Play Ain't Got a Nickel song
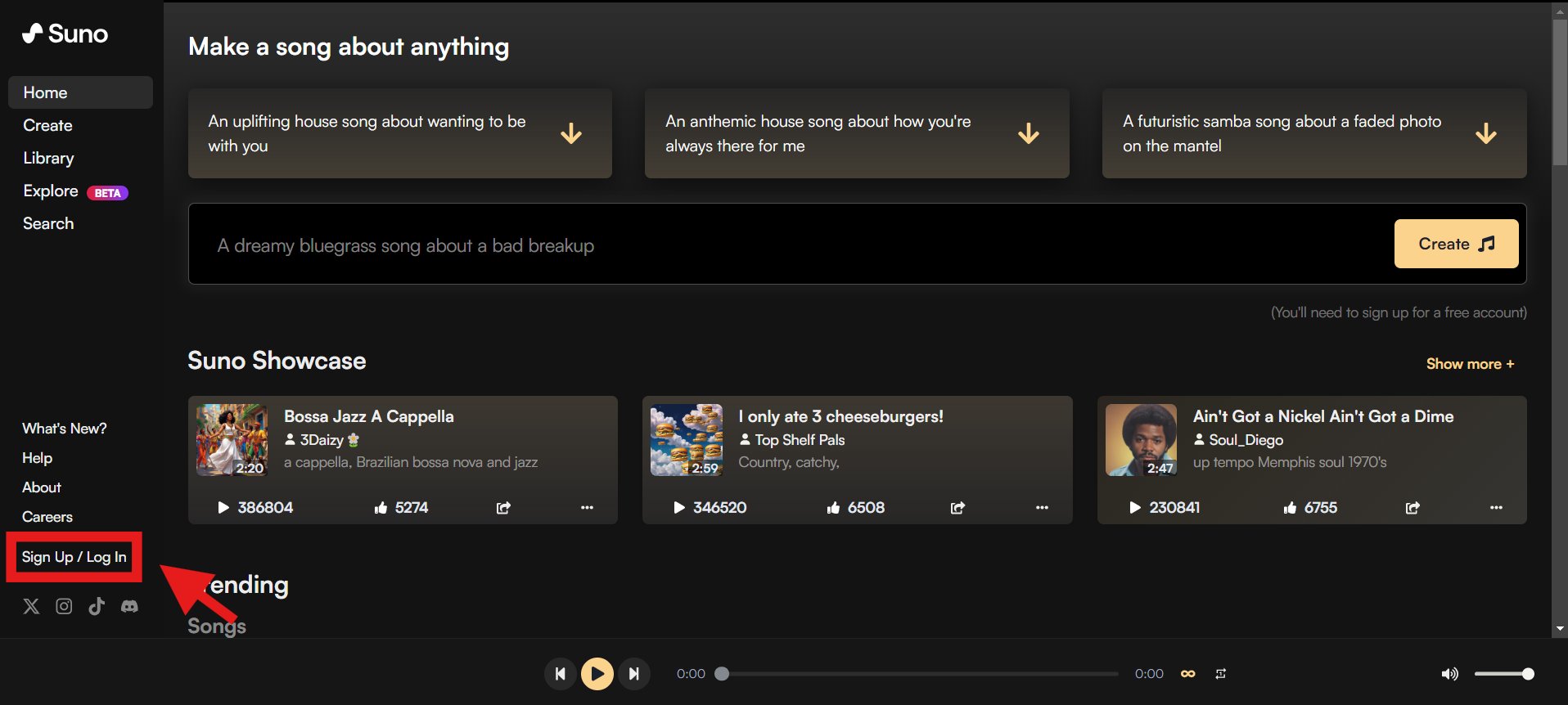The height and width of the screenshot is (705, 1568). [1134, 508]
